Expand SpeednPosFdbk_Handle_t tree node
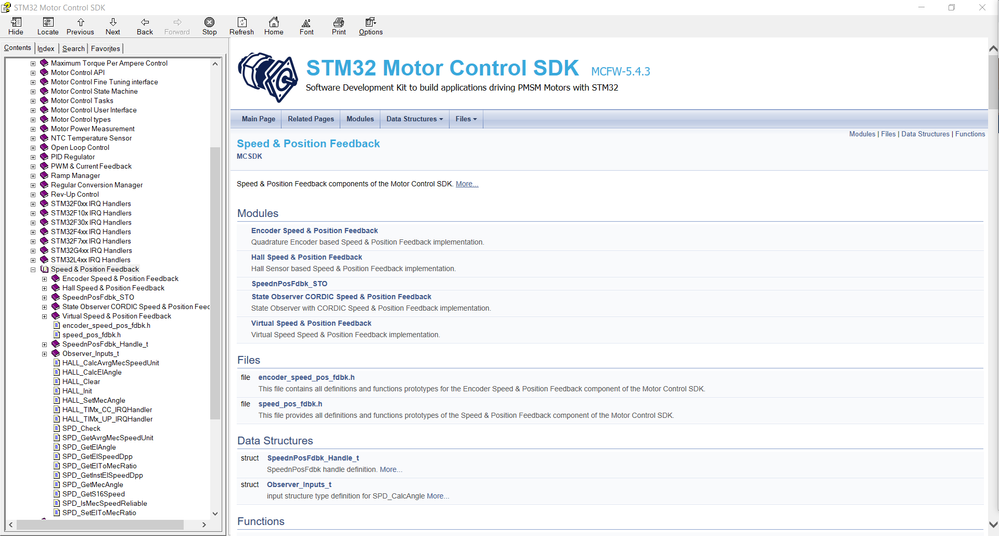Screen dimensions: 999x536 tap(45, 344)
